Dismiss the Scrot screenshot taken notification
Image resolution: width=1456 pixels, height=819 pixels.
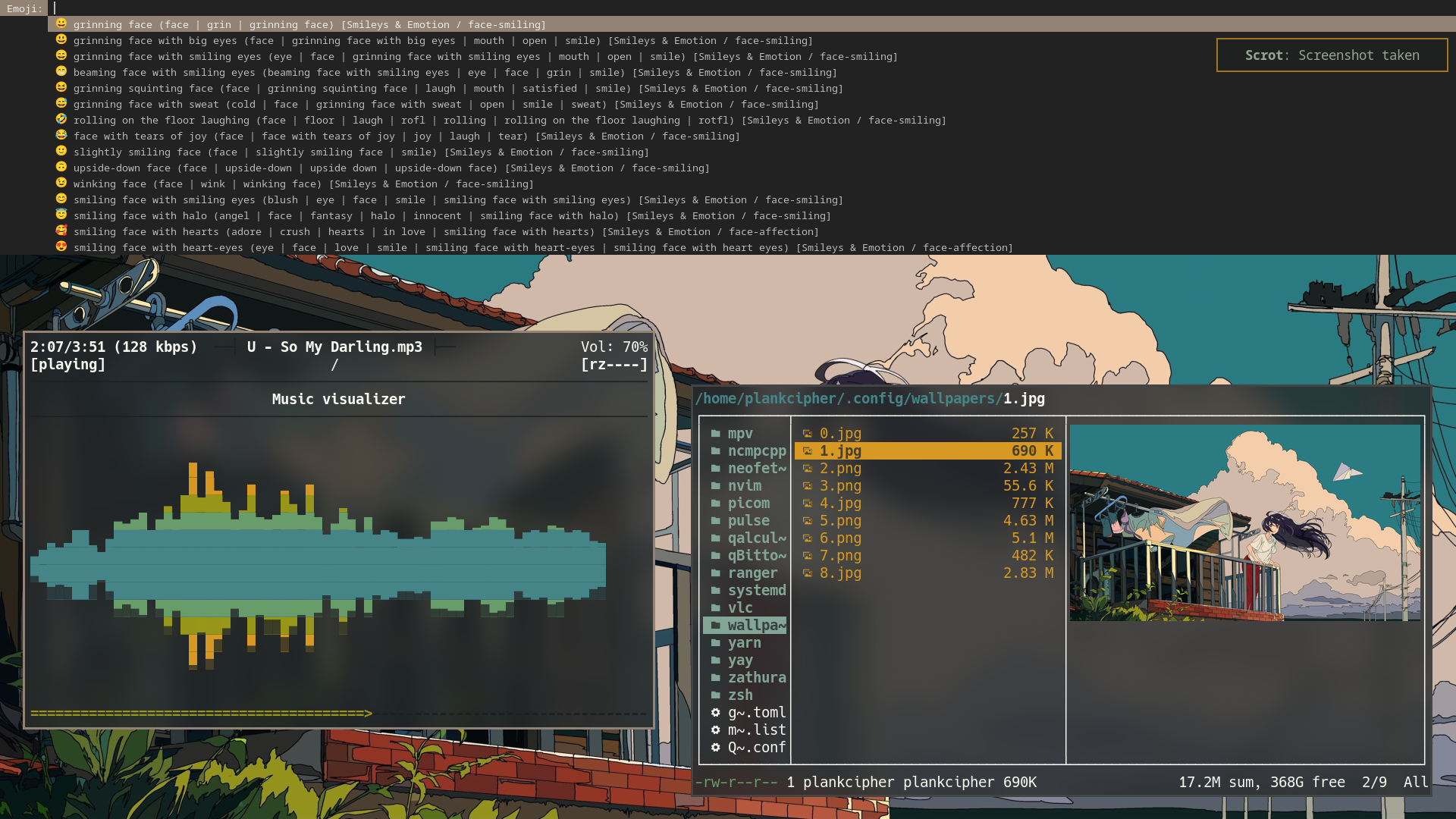click(1332, 55)
